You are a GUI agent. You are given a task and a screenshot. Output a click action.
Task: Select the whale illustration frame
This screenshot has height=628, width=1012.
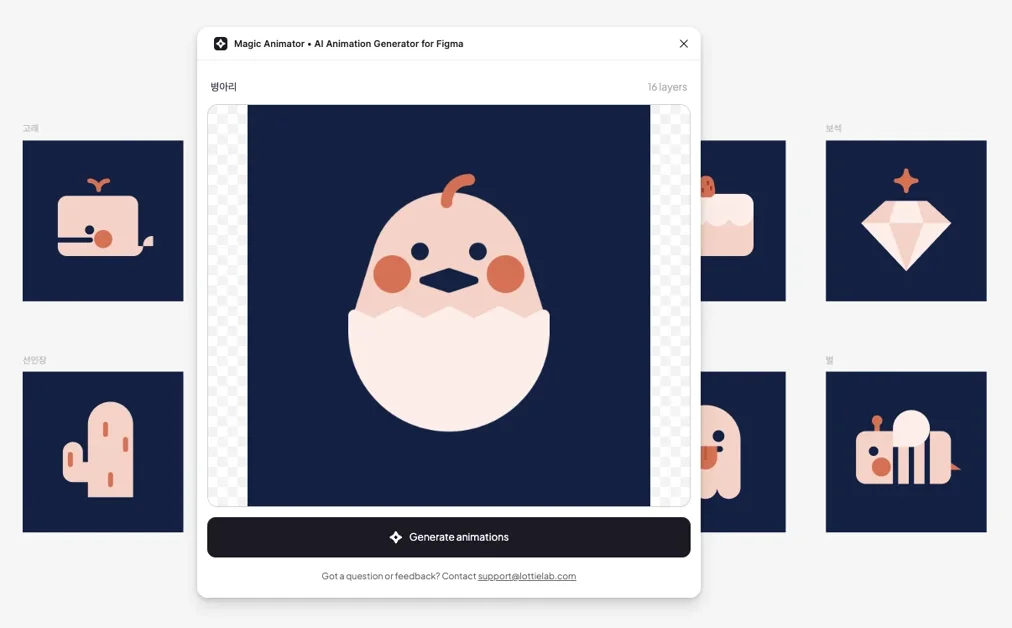103,221
